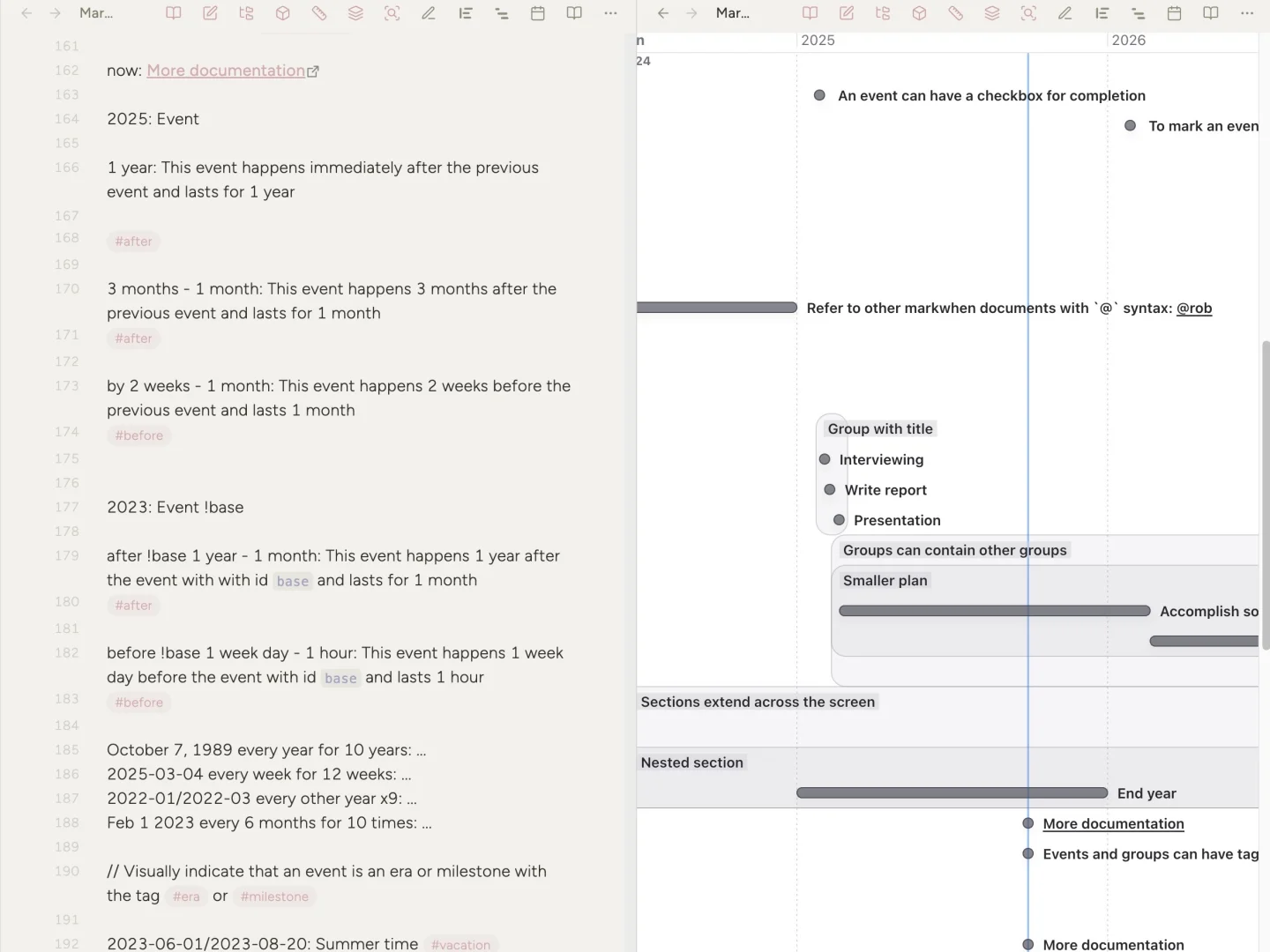Image resolution: width=1270 pixels, height=952 pixels.
Task: Select the 'Interviewing' event dot
Action: tap(825, 459)
